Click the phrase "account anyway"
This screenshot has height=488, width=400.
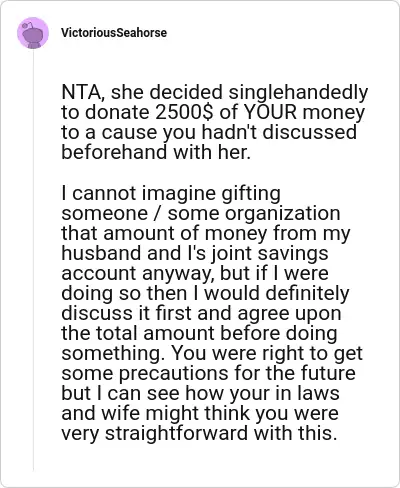click(138, 274)
